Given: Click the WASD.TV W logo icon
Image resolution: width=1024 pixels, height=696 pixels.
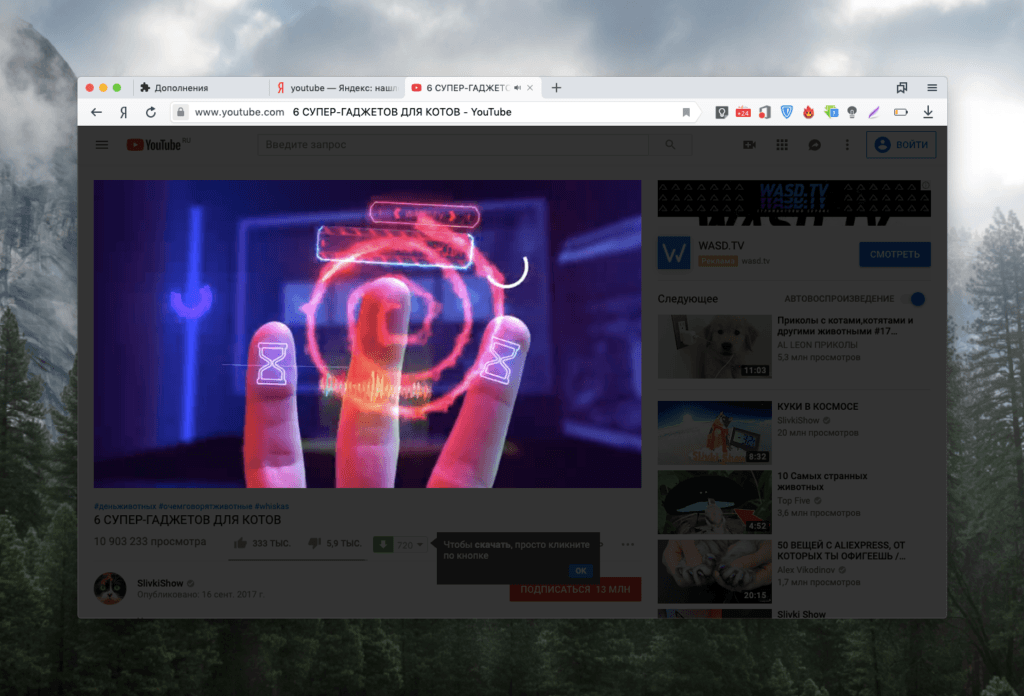Looking at the screenshot, I should point(674,253).
